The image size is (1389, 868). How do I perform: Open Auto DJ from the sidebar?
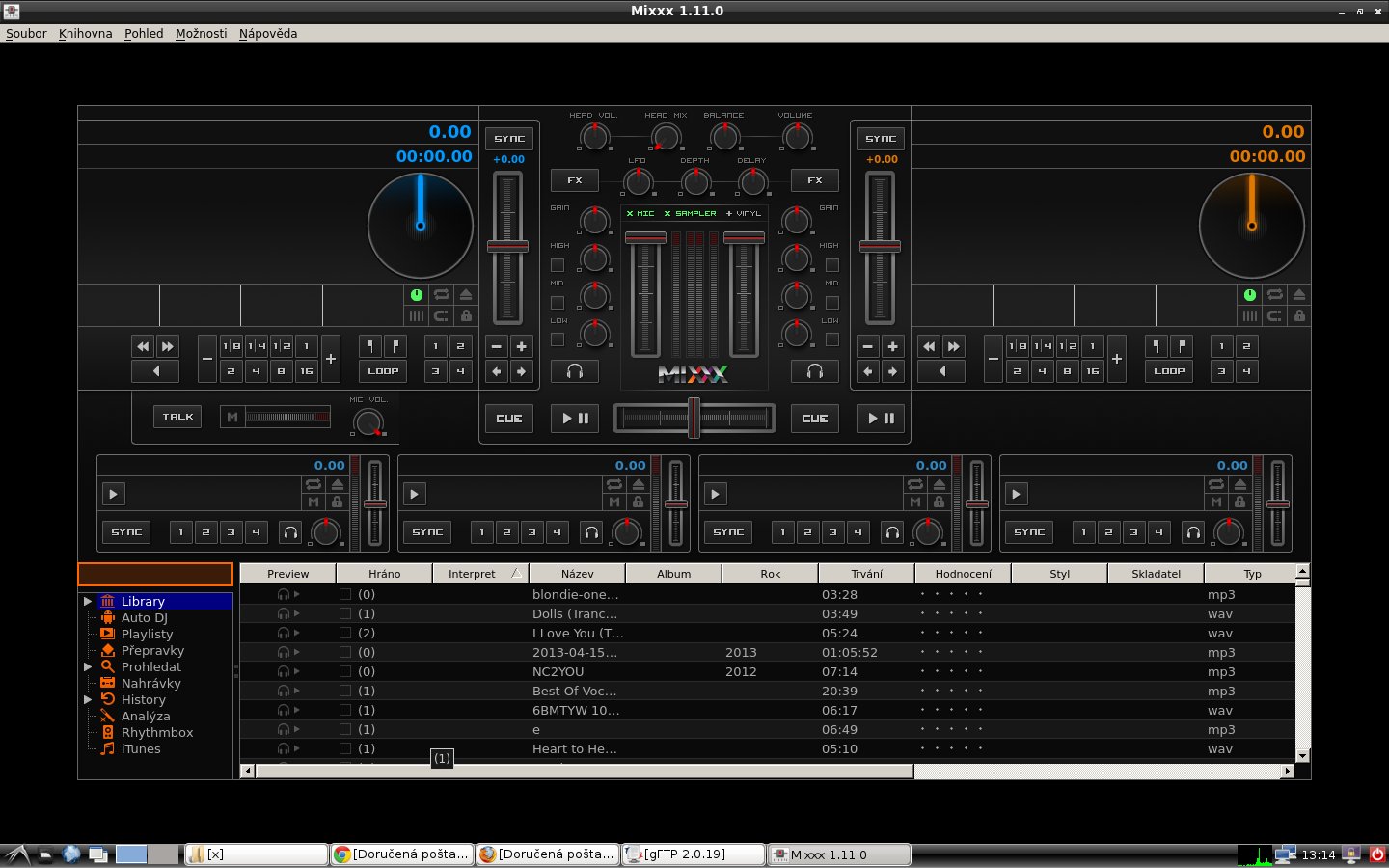[x=144, y=618]
